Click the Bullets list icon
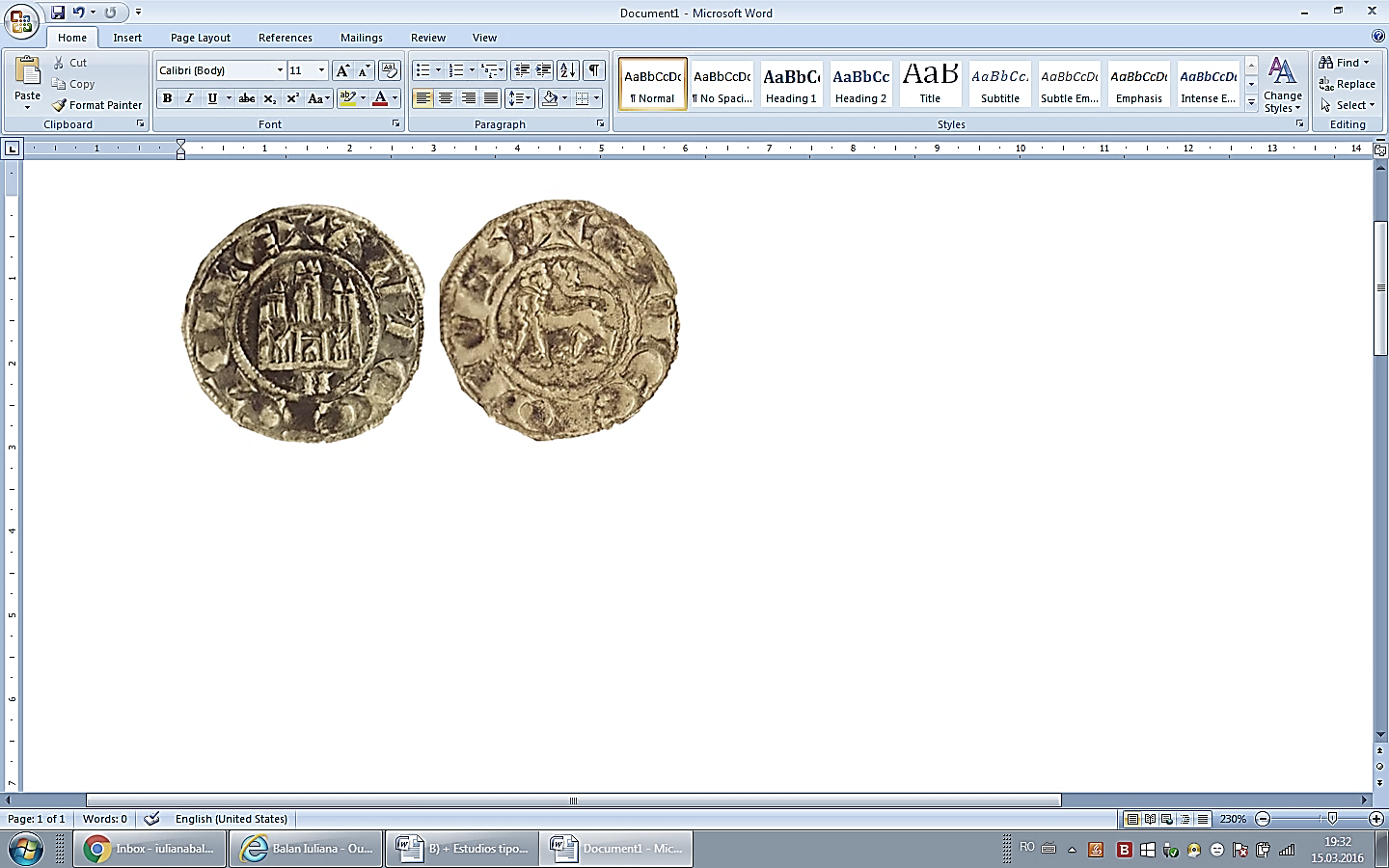This screenshot has height=868, width=1389. [x=422, y=70]
